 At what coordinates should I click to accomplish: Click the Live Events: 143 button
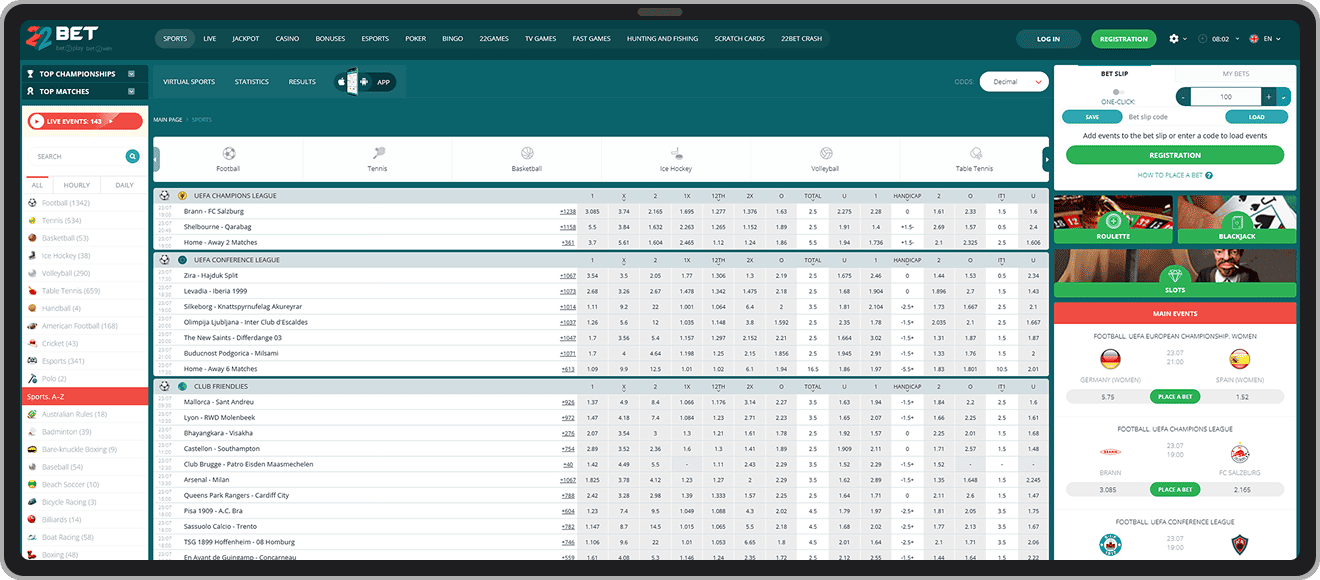(x=86, y=121)
